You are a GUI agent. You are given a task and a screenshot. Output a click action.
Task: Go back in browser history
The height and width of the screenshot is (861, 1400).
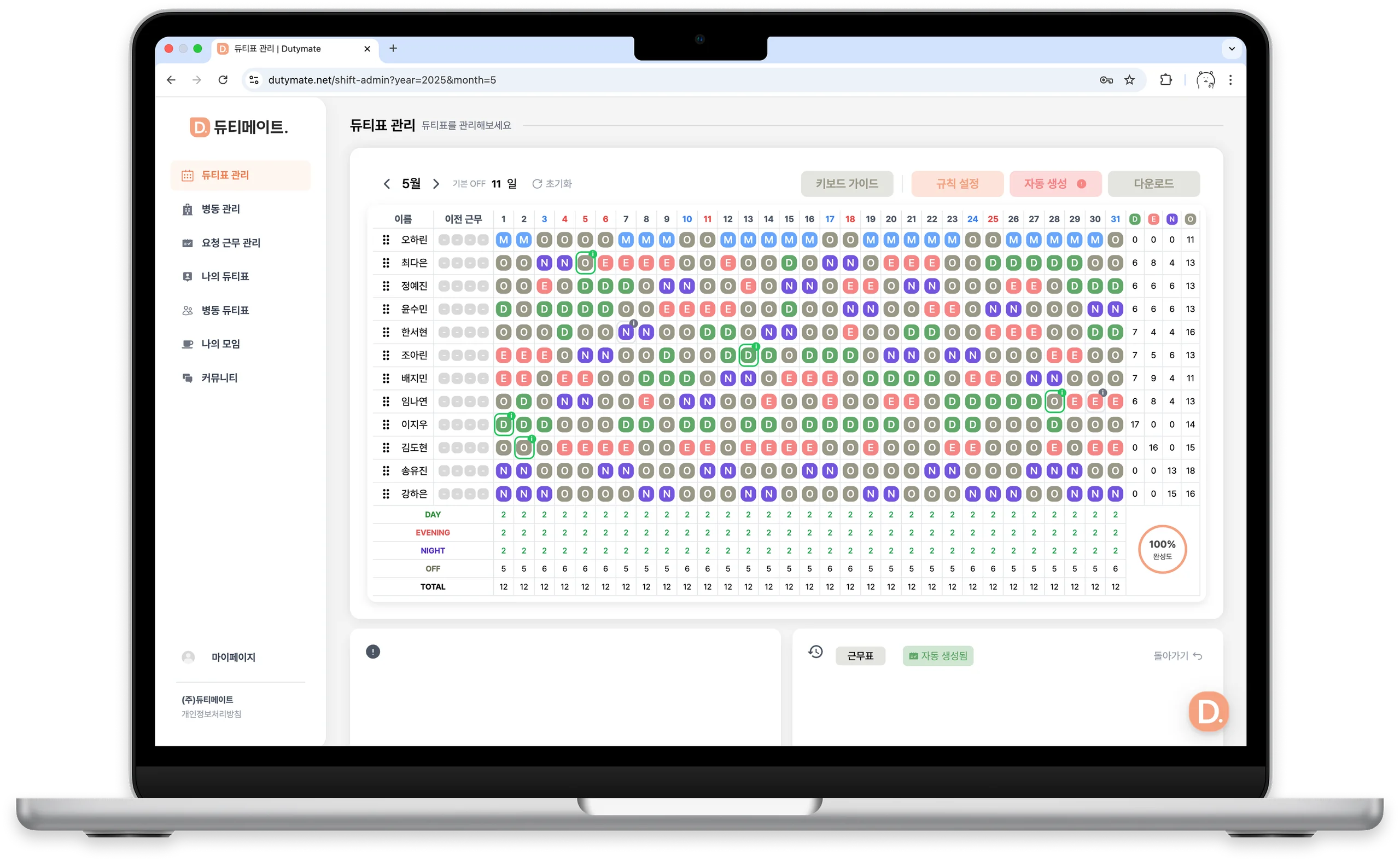point(171,80)
